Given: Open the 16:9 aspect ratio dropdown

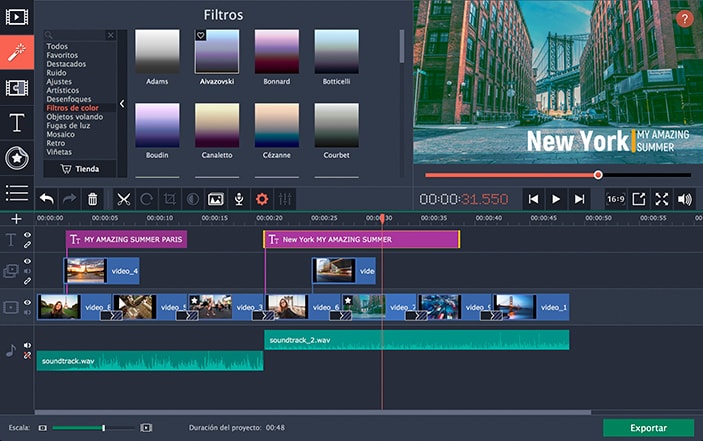Looking at the screenshot, I should click(616, 199).
